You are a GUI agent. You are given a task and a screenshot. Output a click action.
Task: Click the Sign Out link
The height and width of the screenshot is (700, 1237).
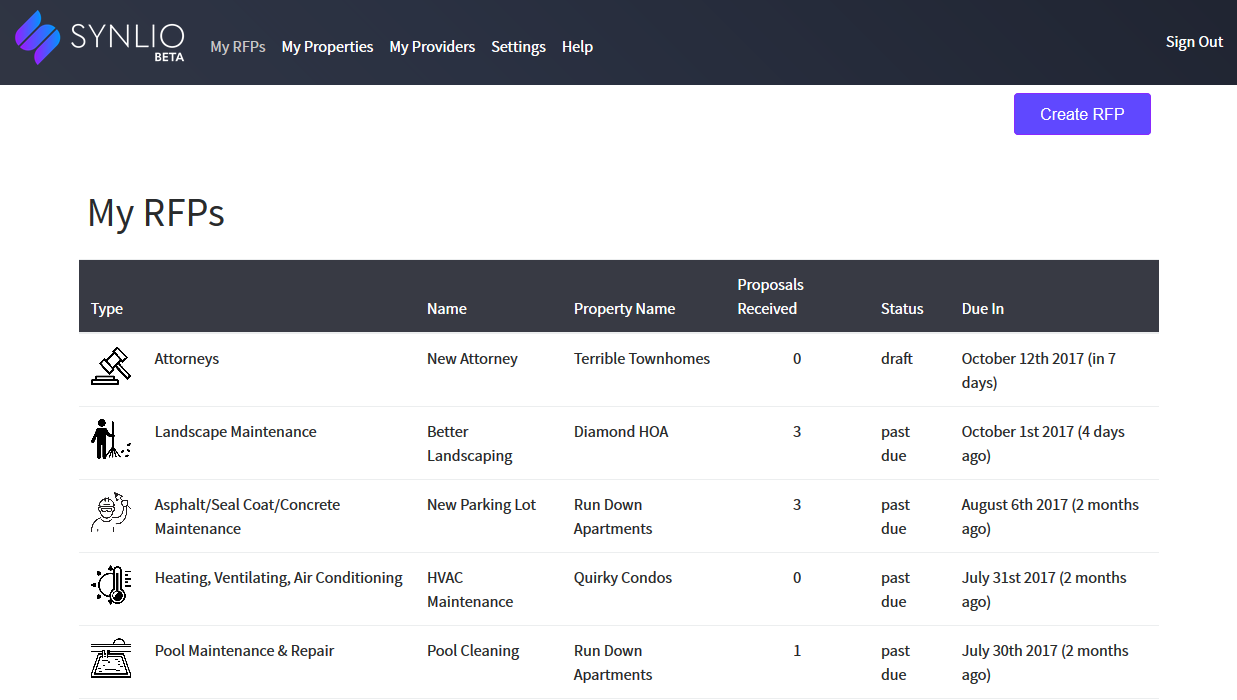1194,42
